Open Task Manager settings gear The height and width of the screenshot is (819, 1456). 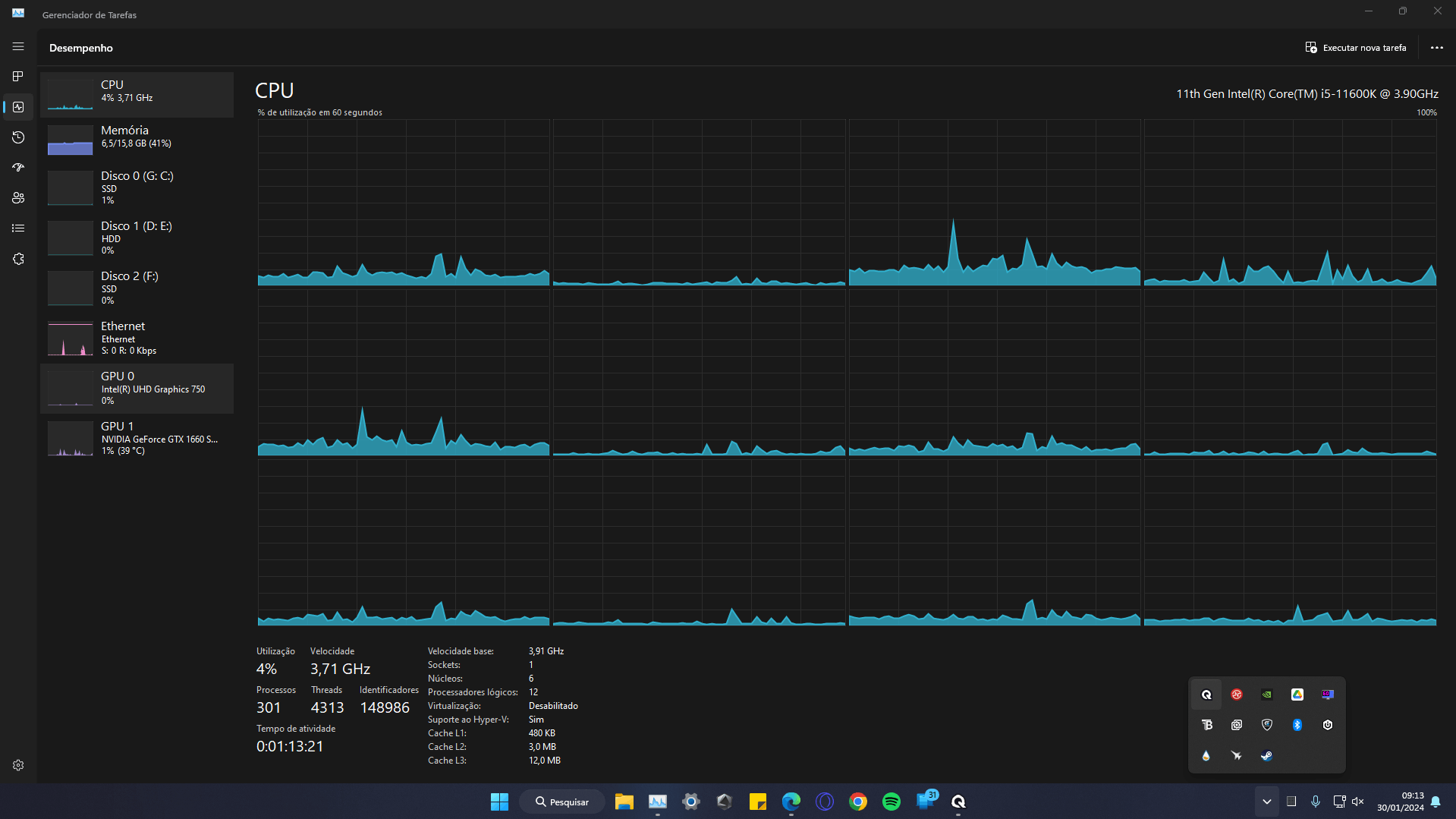point(18,765)
